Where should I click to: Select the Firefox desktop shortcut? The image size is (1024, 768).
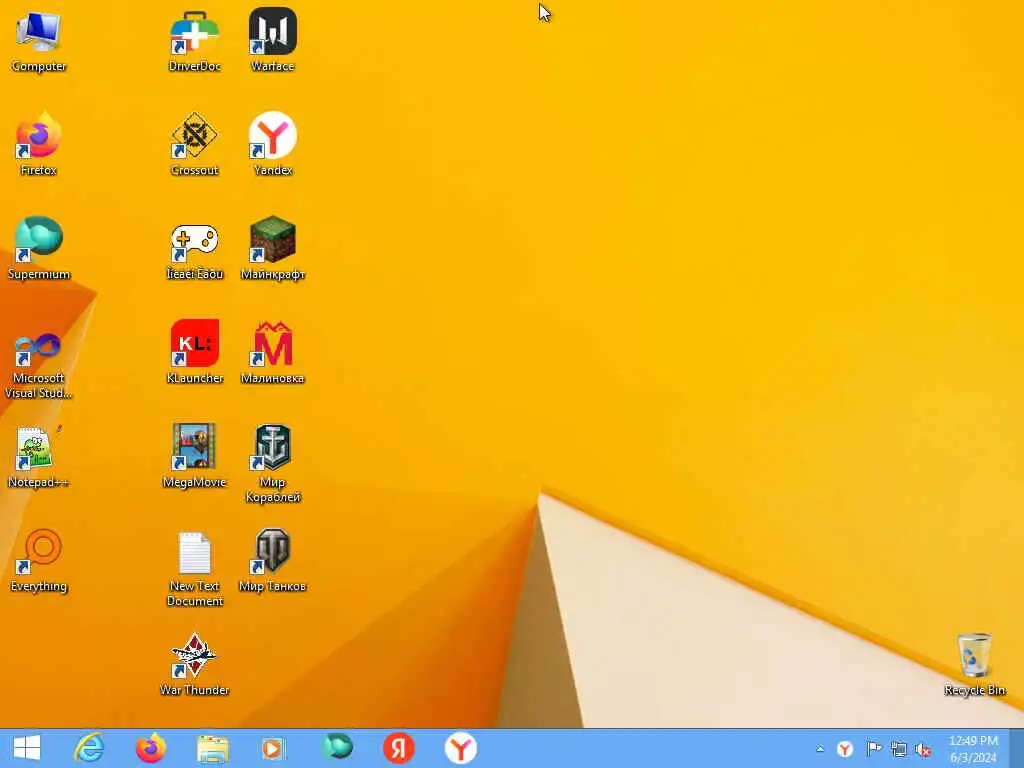pyautogui.click(x=39, y=144)
